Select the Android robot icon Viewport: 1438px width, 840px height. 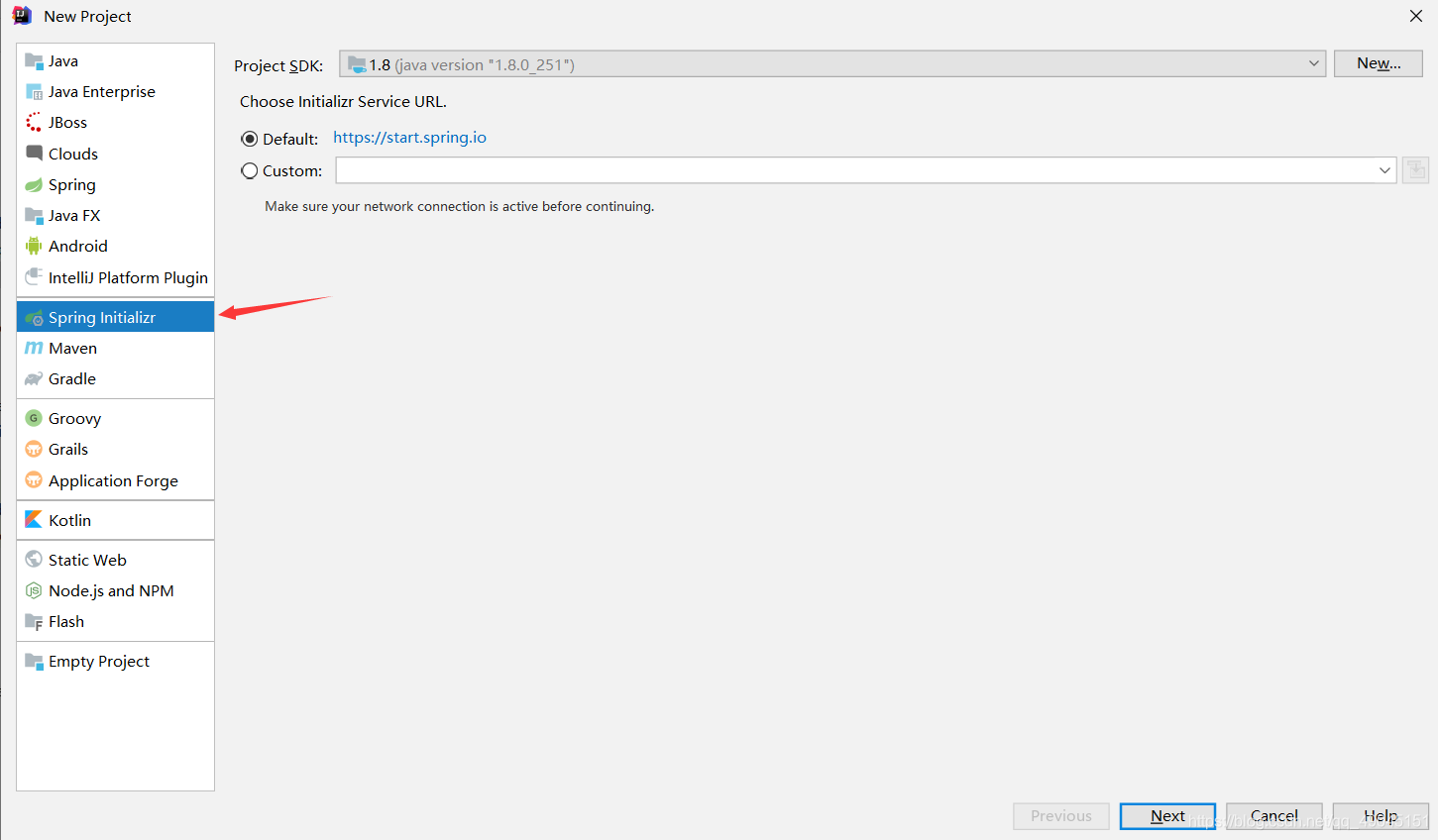coord(34,247)
